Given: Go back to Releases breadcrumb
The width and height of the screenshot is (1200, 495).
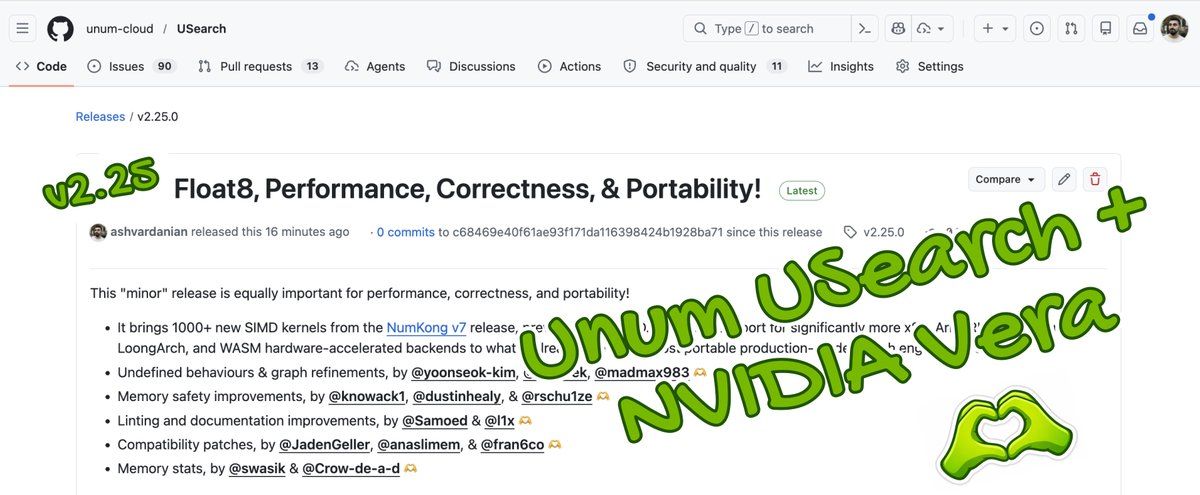Looking at the screenshot, I should (100, 116).
